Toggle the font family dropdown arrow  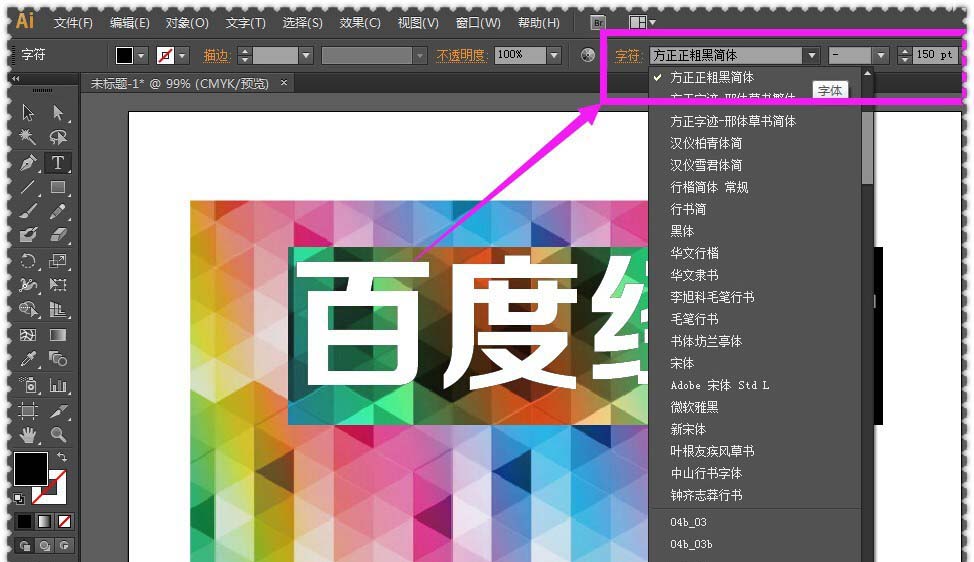click(812, 55)
